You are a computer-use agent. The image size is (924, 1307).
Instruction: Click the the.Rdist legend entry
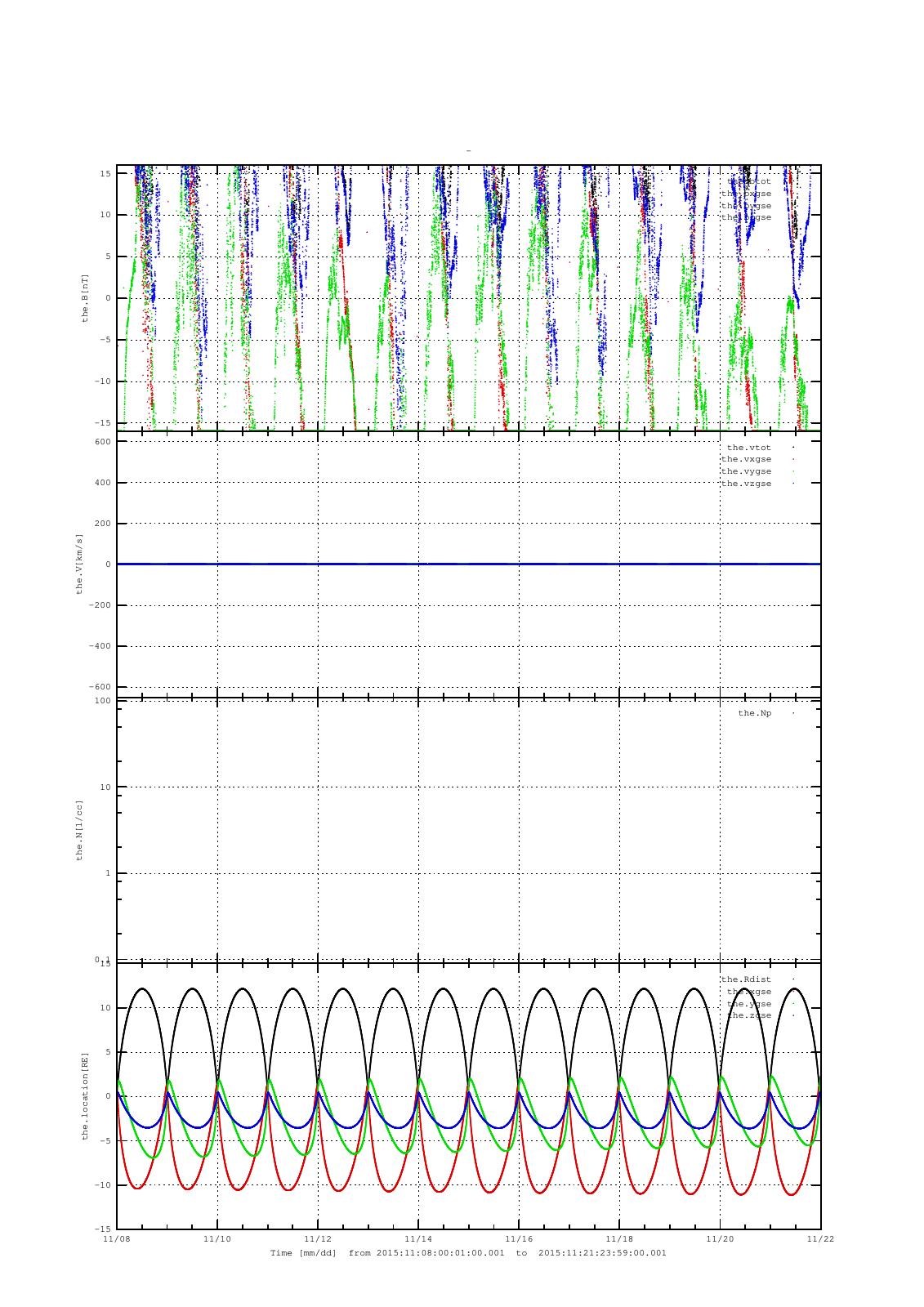pyautogui.click(x=746, y=979)
